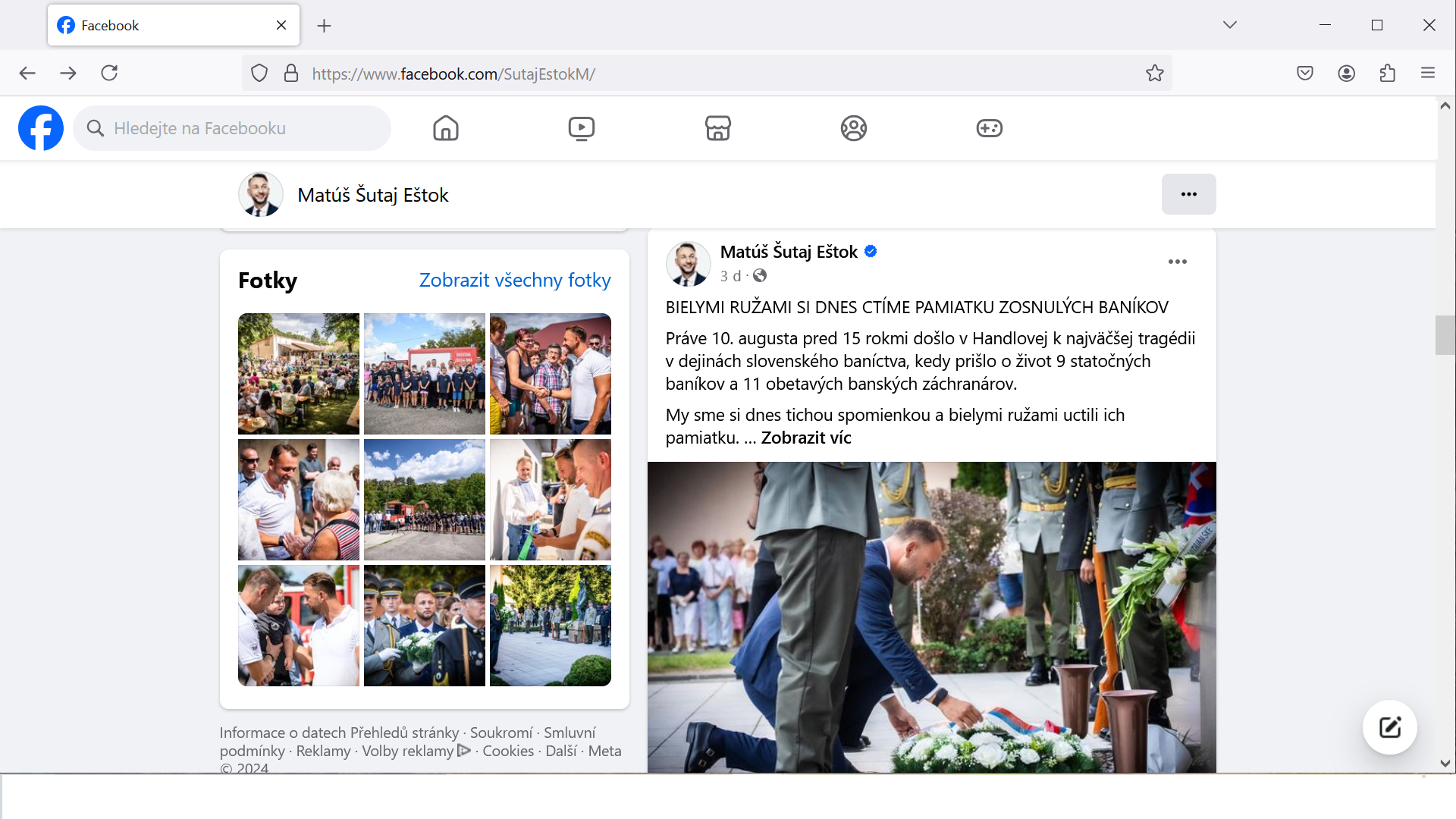Viewport: 1456px width, 819px height.
Task: Open the post options three-dots menu
Action: (1177, 262)
